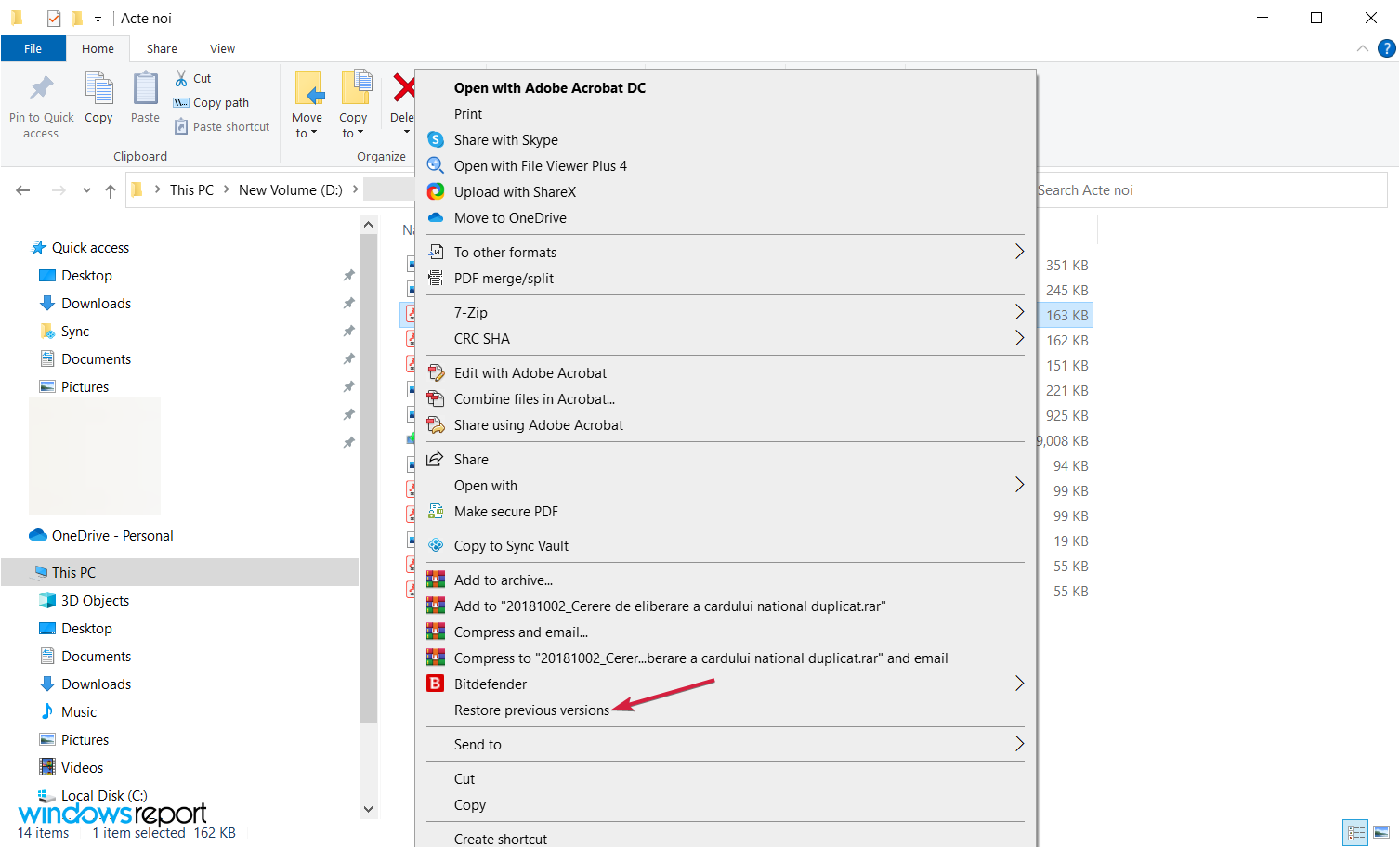Image resolution: width=1400 pixels, height=847 pixels.
Task: Open the recent locations dropdown arrow
Action: pos(86,190)
